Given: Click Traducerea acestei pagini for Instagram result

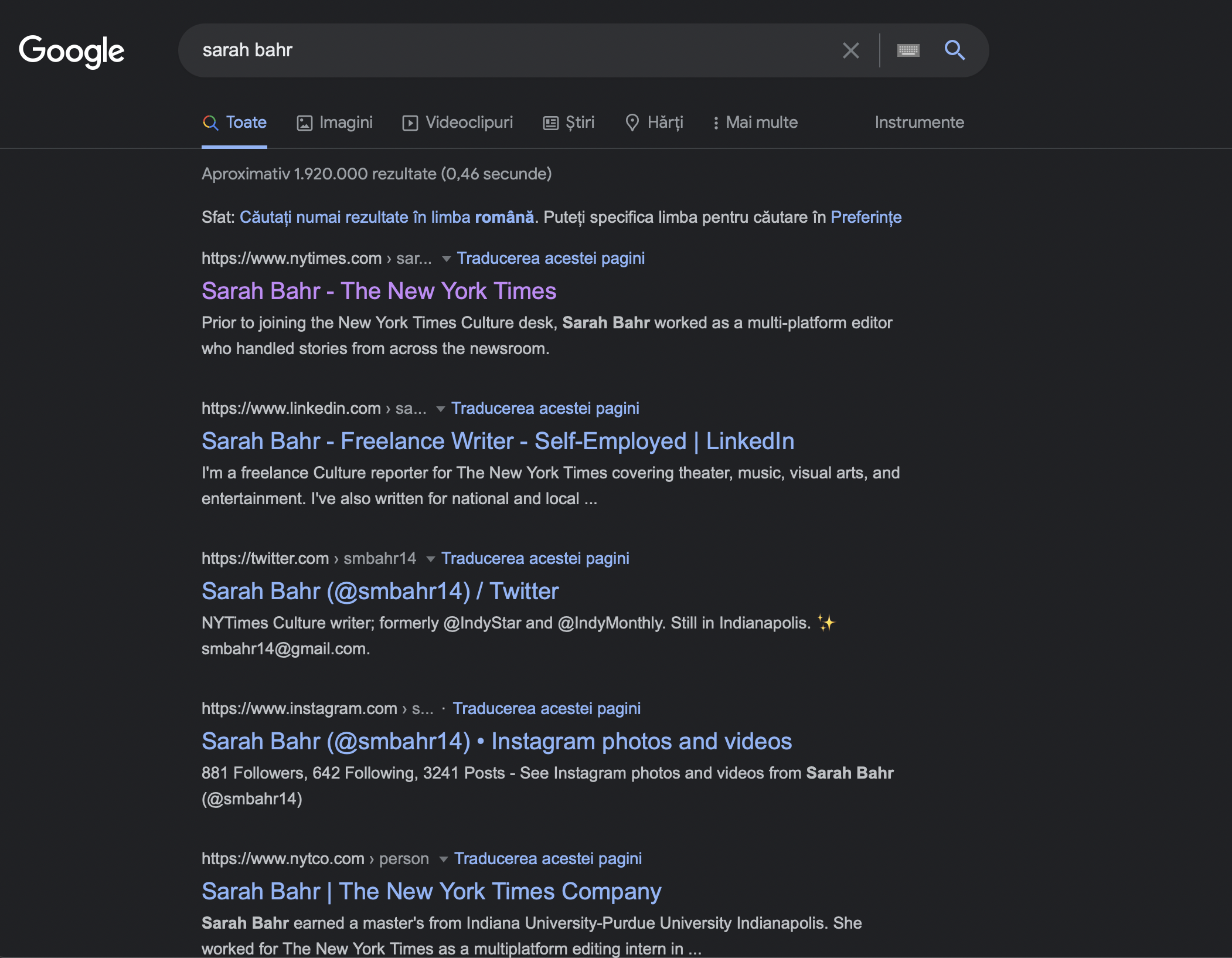Looking at the screenshot, I should click(546, 709).
